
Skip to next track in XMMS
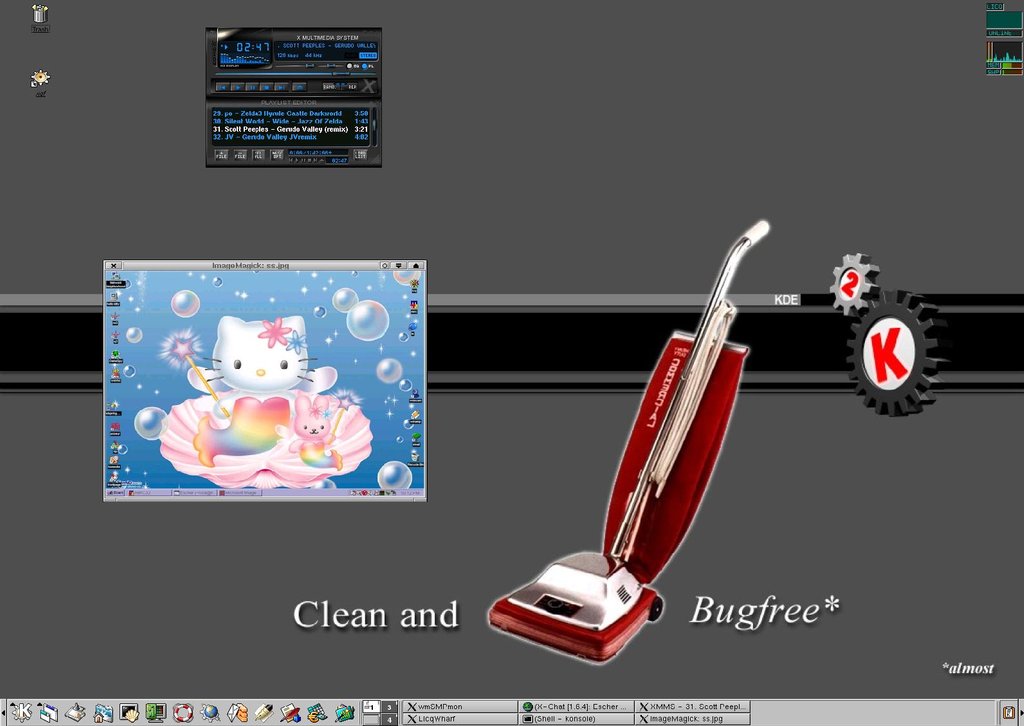(281, 87)
